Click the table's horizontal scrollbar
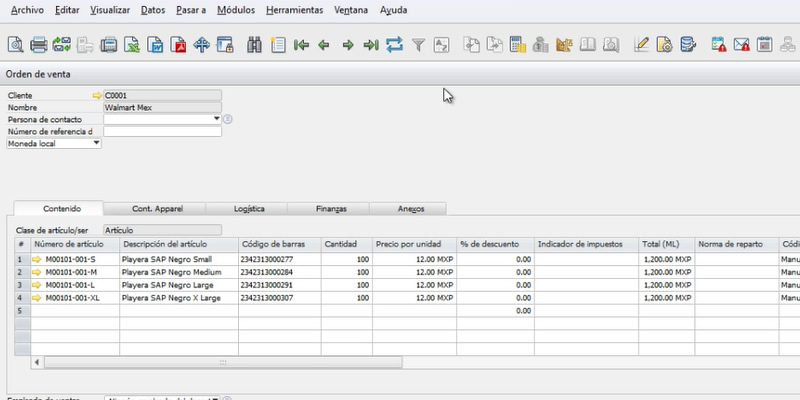This screenshot has height=400, width=800. (x=220, y=362)
